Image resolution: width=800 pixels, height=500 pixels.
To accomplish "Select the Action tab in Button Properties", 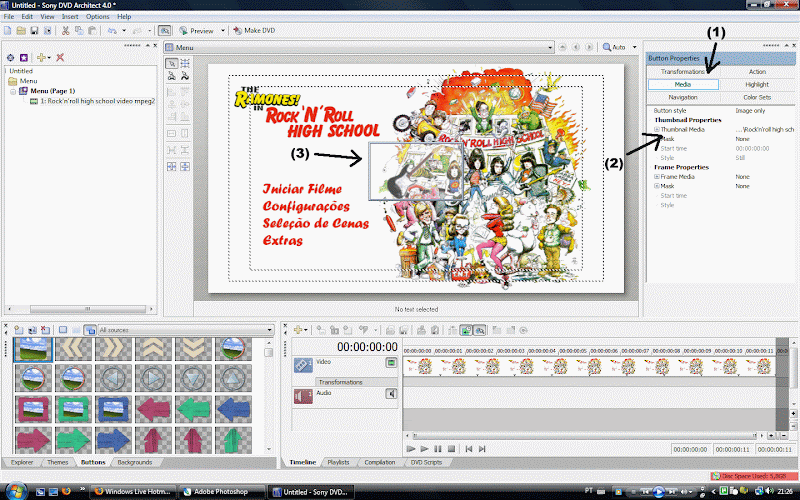I will pos(757,71).
